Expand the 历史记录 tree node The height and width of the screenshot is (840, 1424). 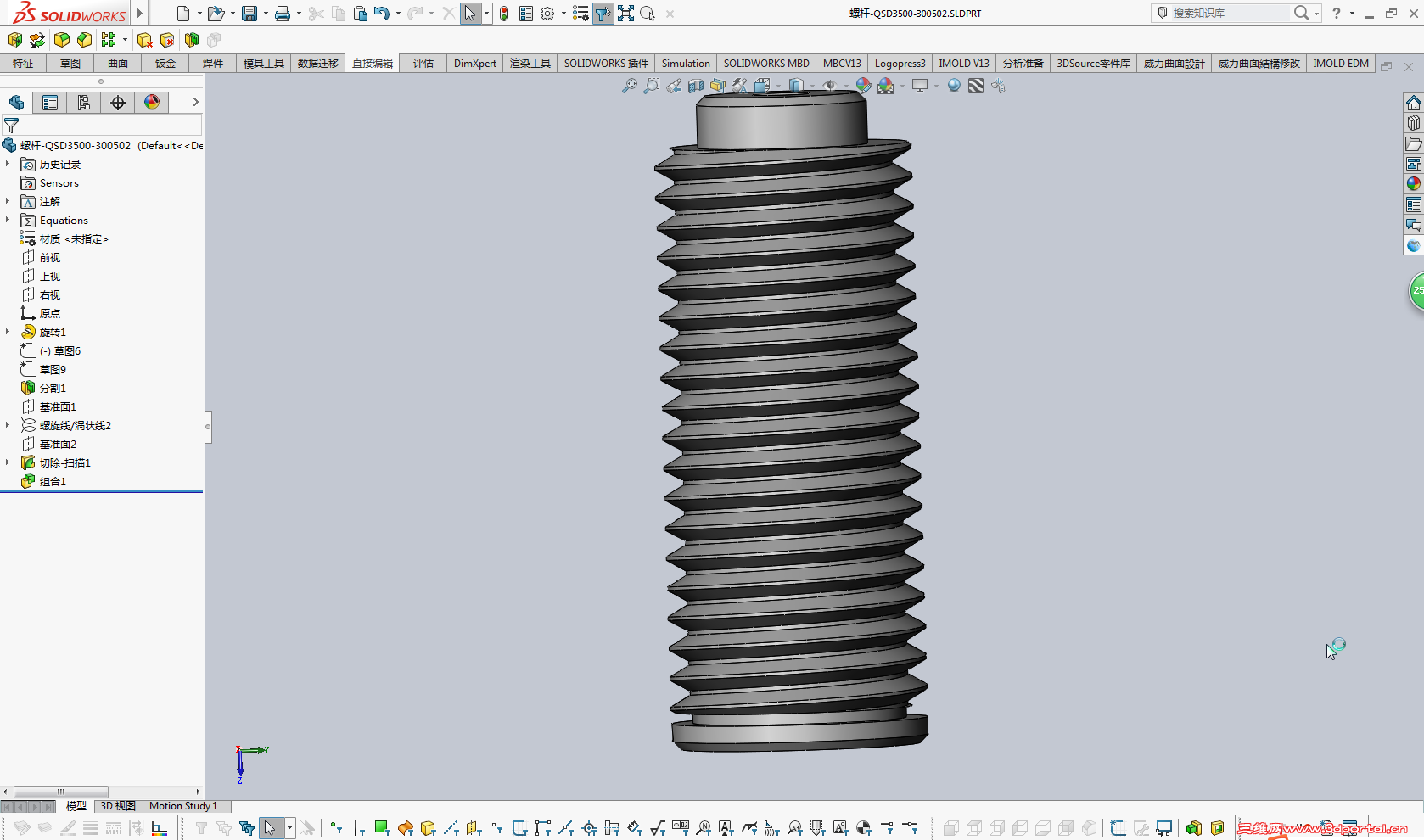click(8, 164)
